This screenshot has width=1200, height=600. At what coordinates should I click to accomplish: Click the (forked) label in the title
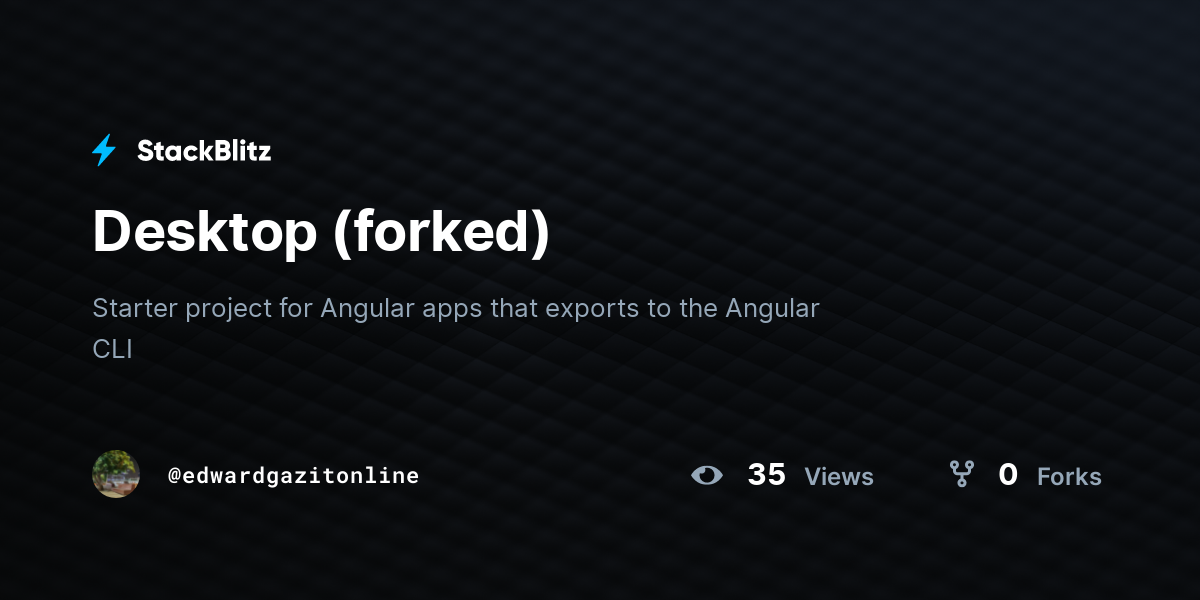441,233
